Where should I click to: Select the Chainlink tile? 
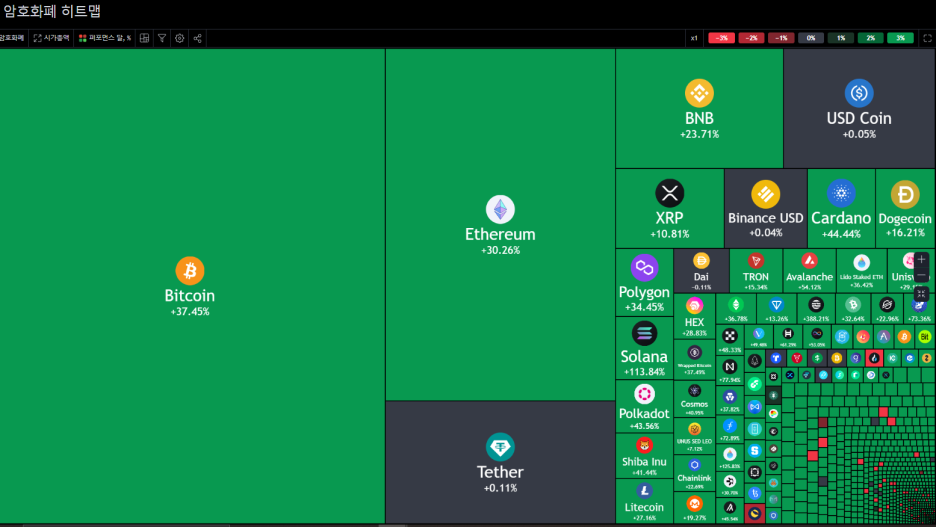[x=694, y=473]
